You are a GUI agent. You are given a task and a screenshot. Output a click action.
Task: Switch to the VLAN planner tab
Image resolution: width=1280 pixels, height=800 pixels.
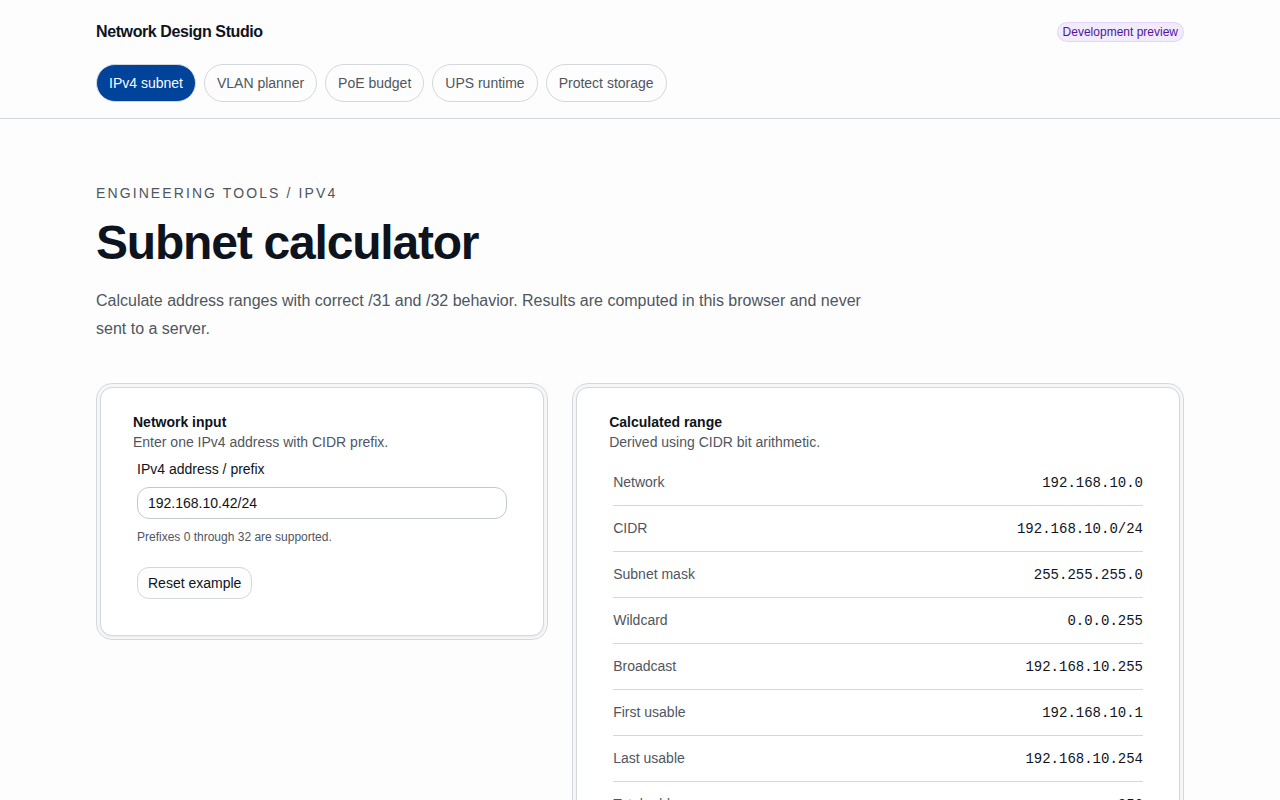click(261, 83)
